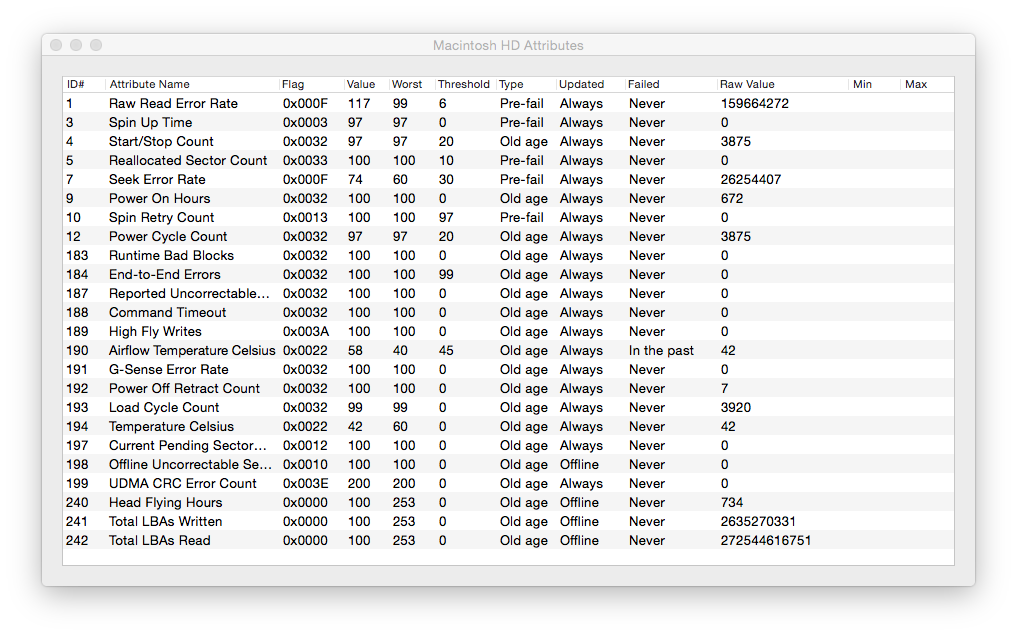1017x636 pixels.
Task: Select the Power Off Retract Count row
Action: point(508,388)
